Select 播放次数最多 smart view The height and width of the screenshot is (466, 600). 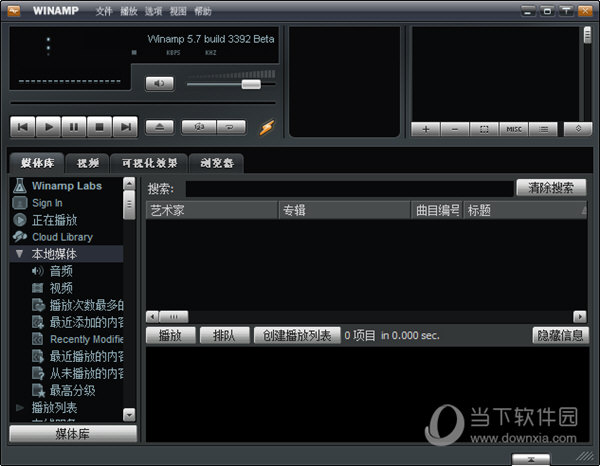86,305
